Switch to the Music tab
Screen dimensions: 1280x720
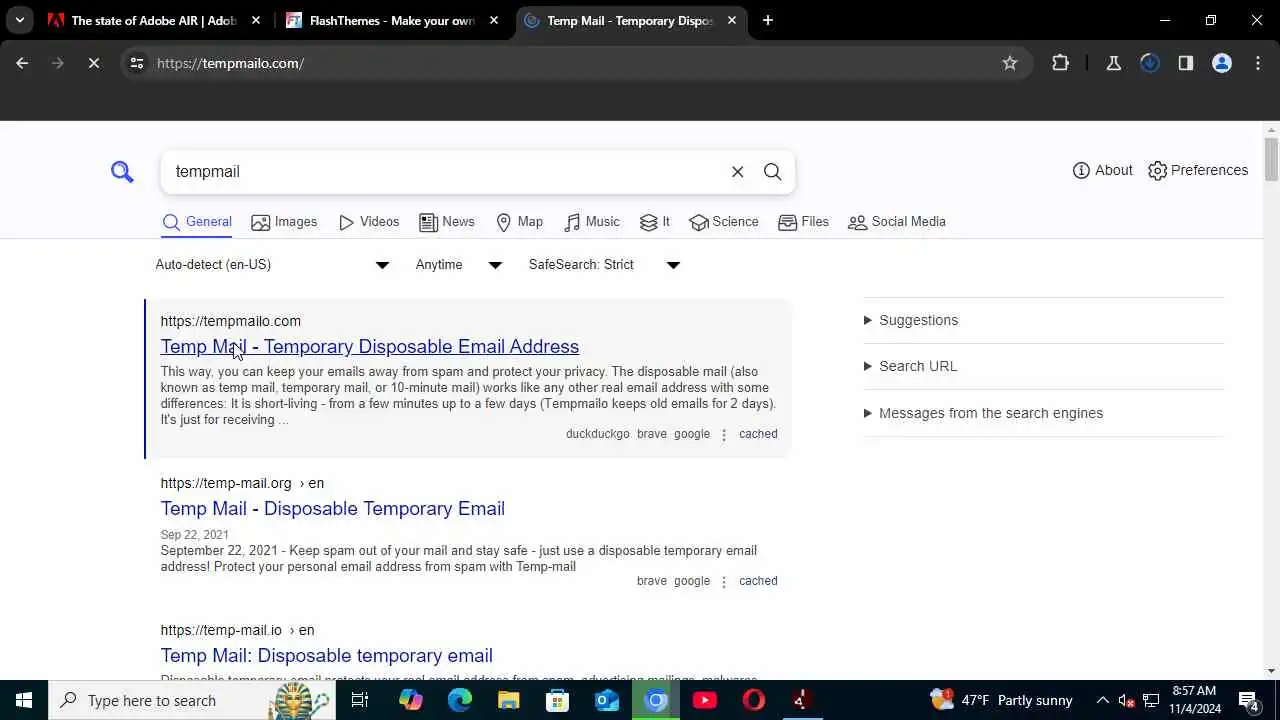pos(591,222)
